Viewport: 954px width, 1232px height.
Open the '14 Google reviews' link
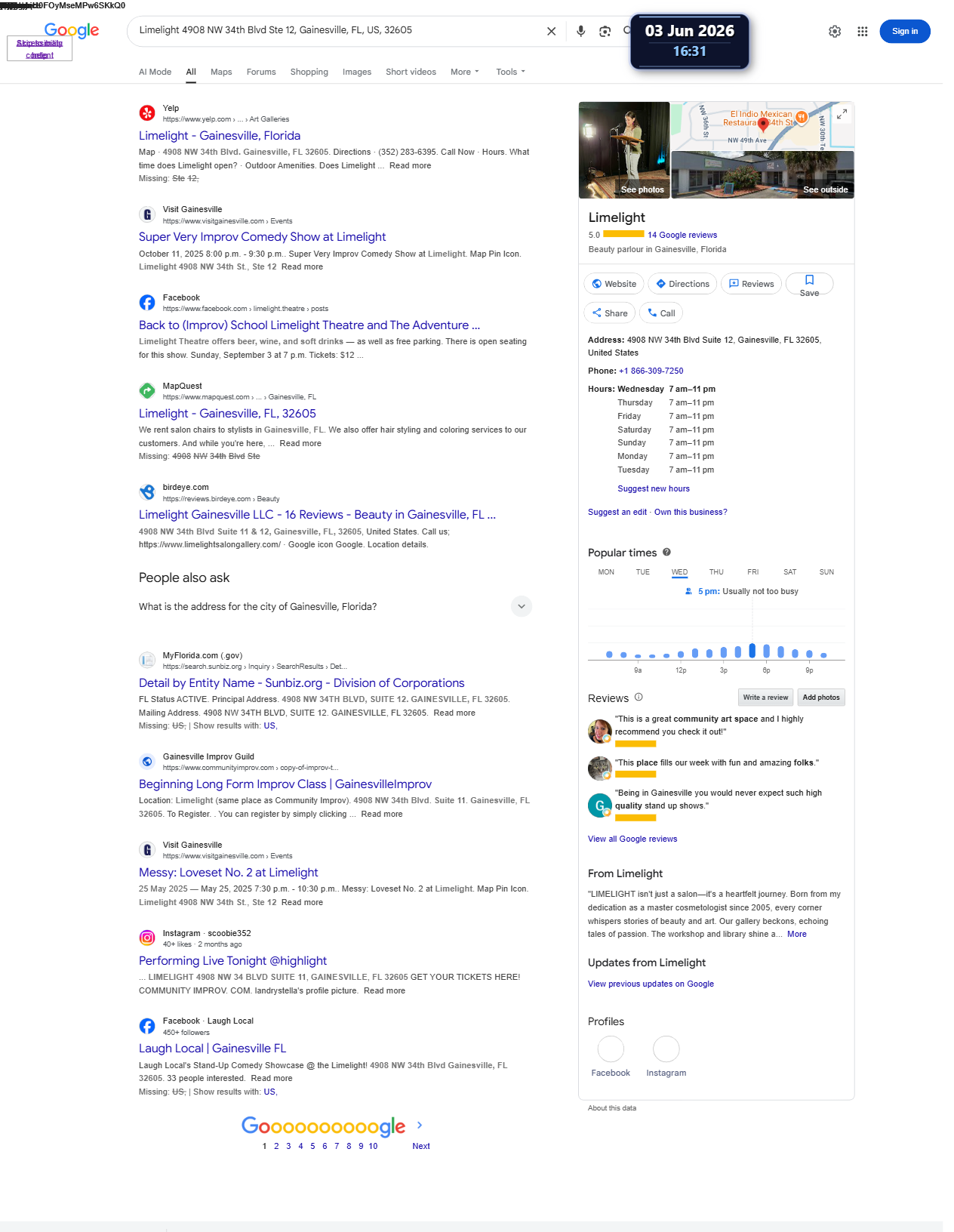(x=682, y=235)
